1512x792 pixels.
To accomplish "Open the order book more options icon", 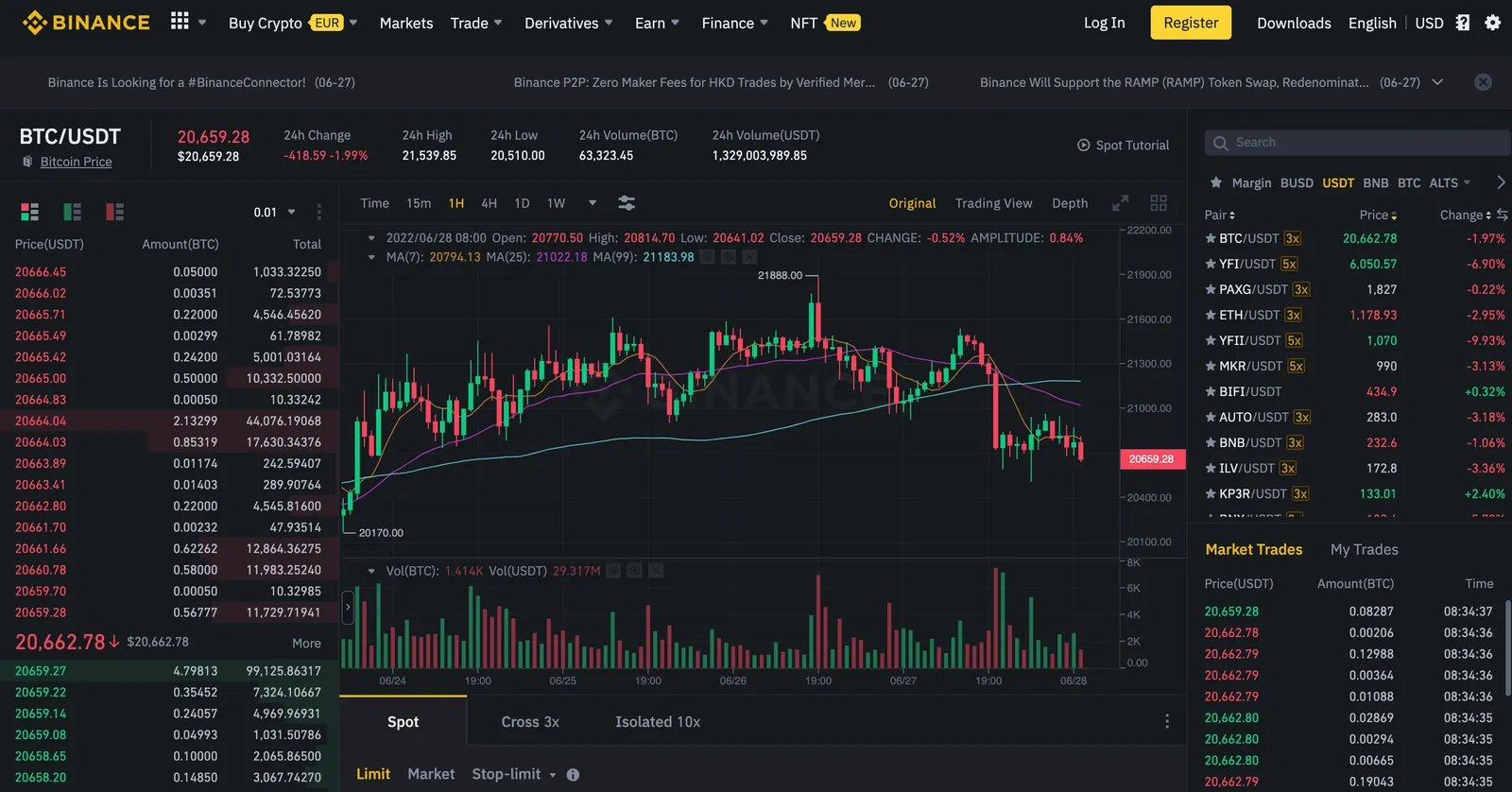I will pyautogui.click(x=319, y=212).
